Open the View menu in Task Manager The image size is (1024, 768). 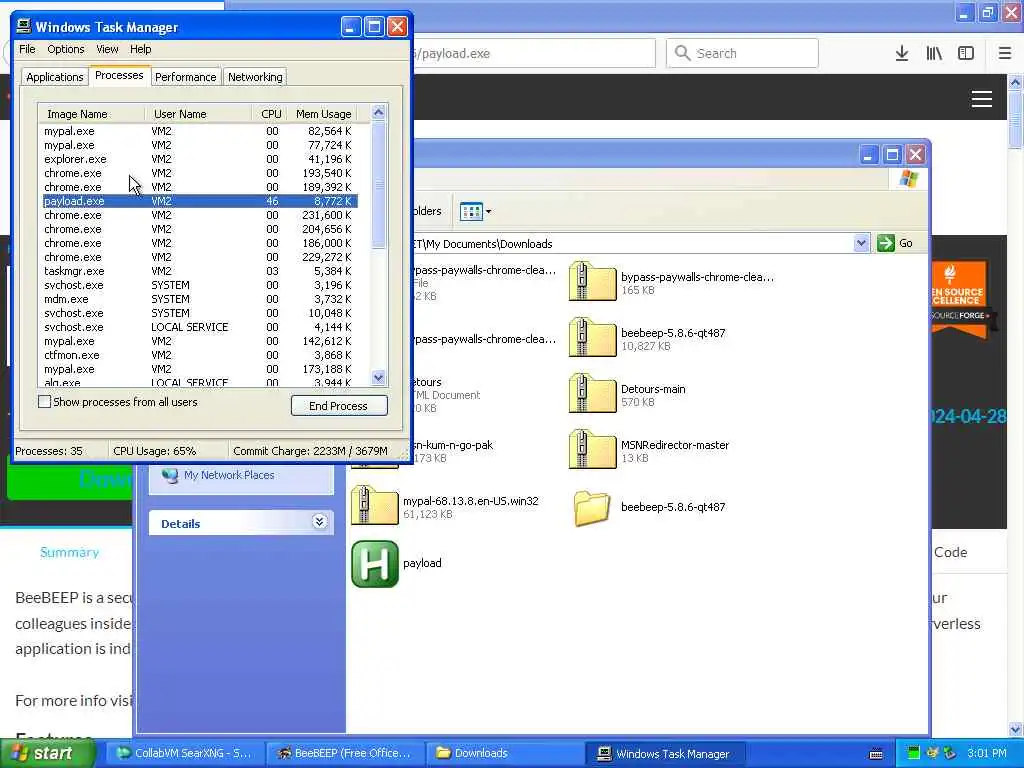pos(107,49)
